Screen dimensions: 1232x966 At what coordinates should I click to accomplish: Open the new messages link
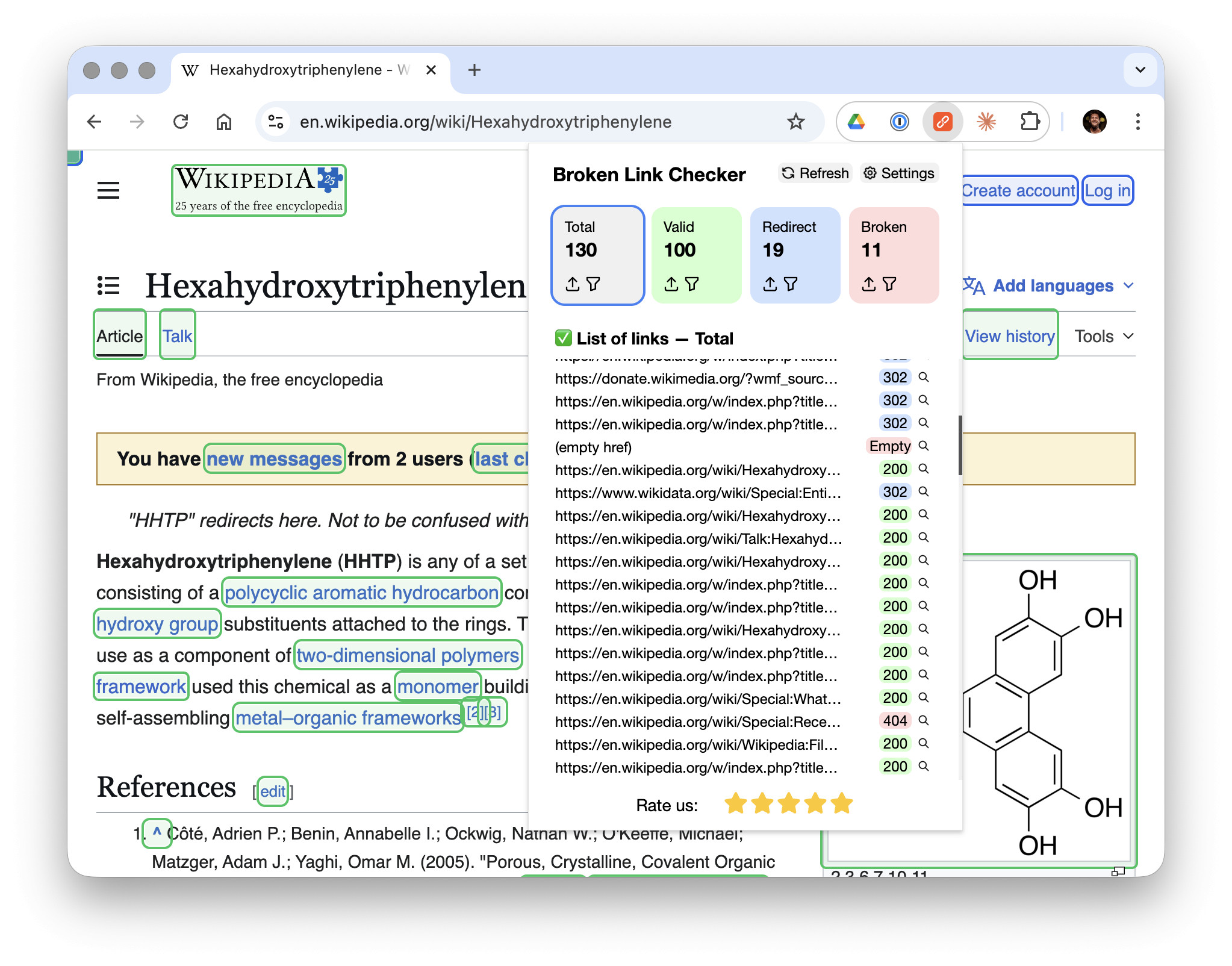click(274, 459)
